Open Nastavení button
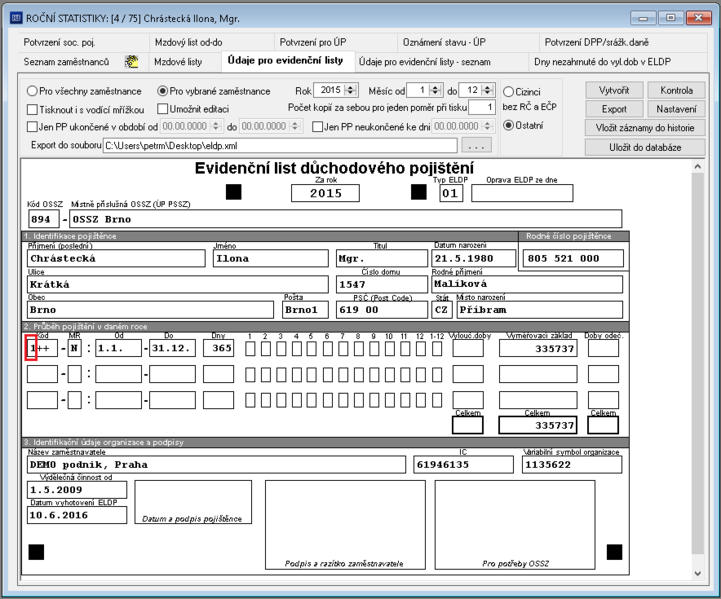Viewport: 721px width, 599px height. click(676, 109)
